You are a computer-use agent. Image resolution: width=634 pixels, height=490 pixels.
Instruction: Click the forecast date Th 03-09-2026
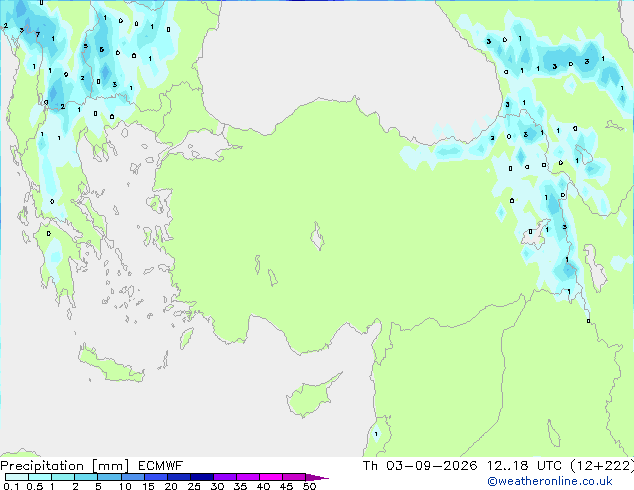[x=420, y=466]
